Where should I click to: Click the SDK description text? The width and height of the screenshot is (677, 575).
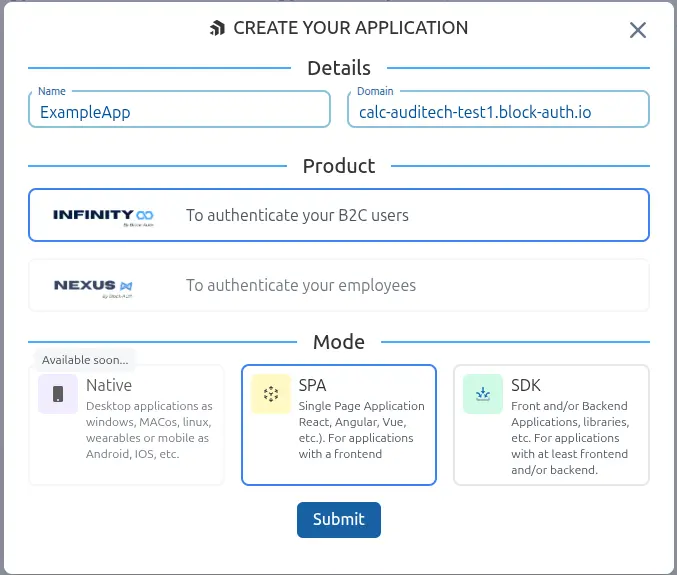[x=570, y=438]
